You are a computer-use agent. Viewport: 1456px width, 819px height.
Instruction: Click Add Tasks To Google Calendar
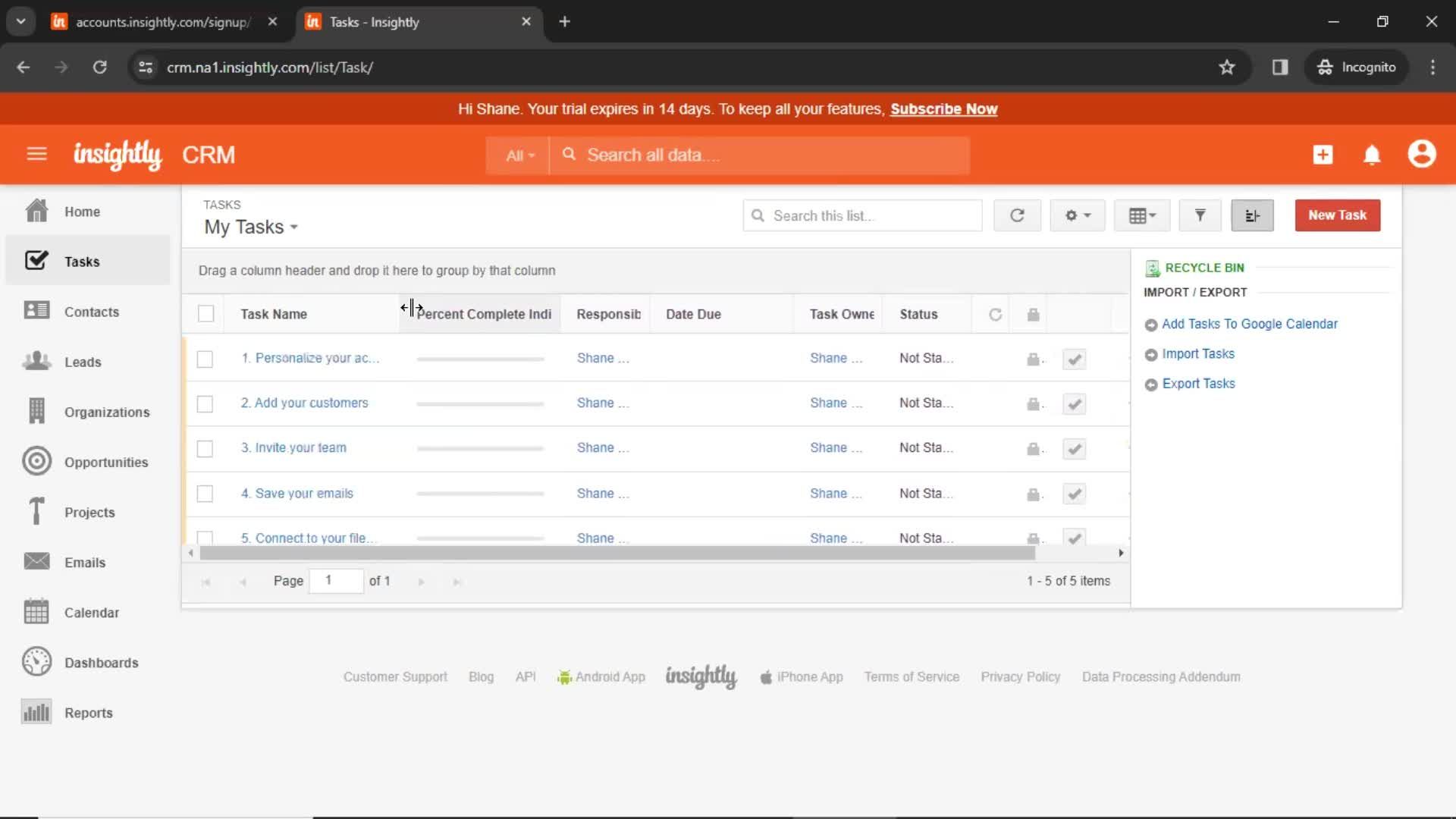pos(1249,324)
